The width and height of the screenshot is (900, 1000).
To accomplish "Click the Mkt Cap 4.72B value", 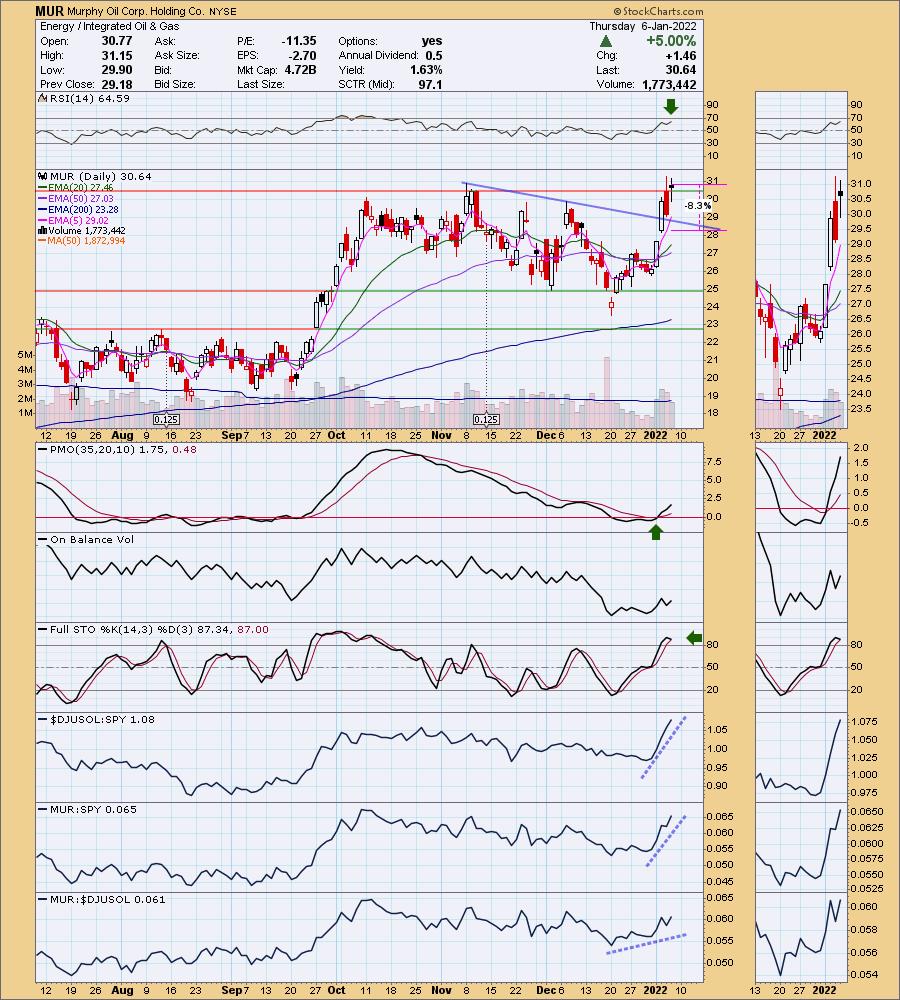I will click(x=300, y=70).
